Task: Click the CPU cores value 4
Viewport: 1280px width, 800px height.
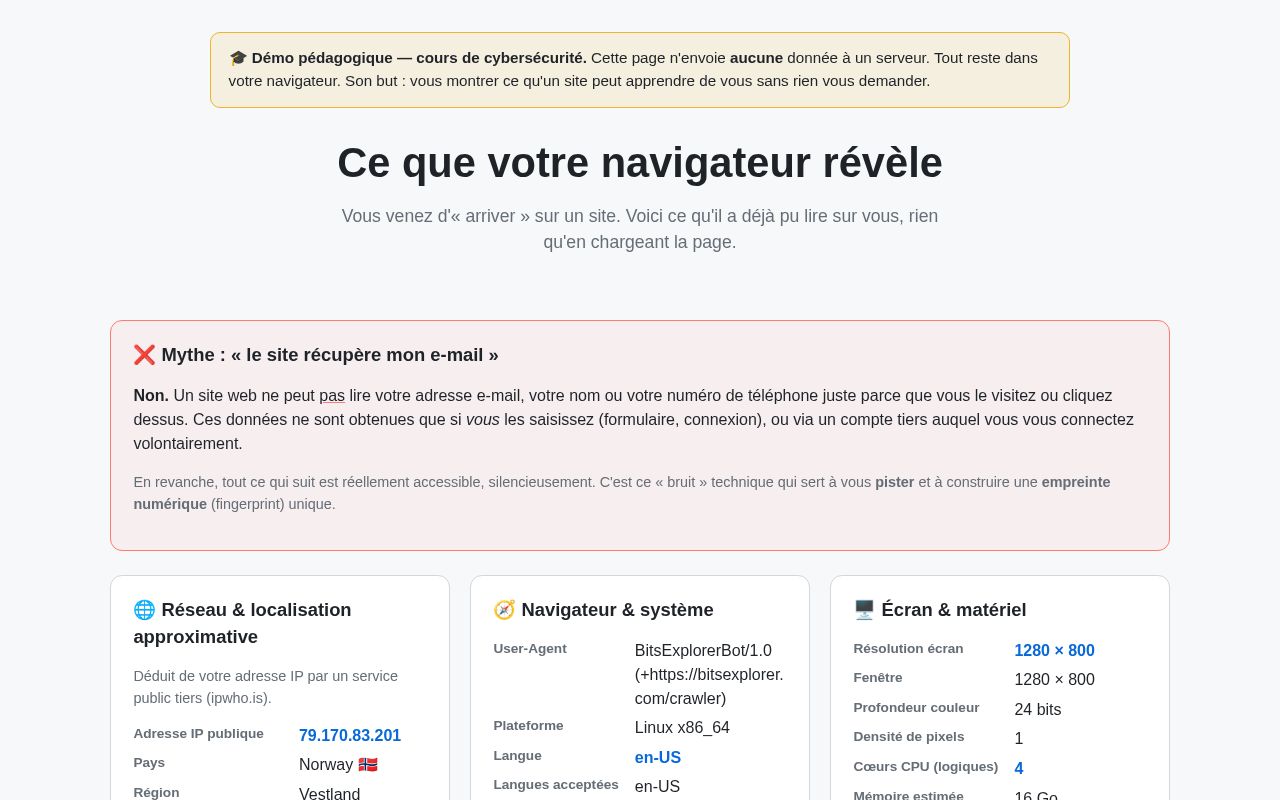Action: coord(1019,769)
